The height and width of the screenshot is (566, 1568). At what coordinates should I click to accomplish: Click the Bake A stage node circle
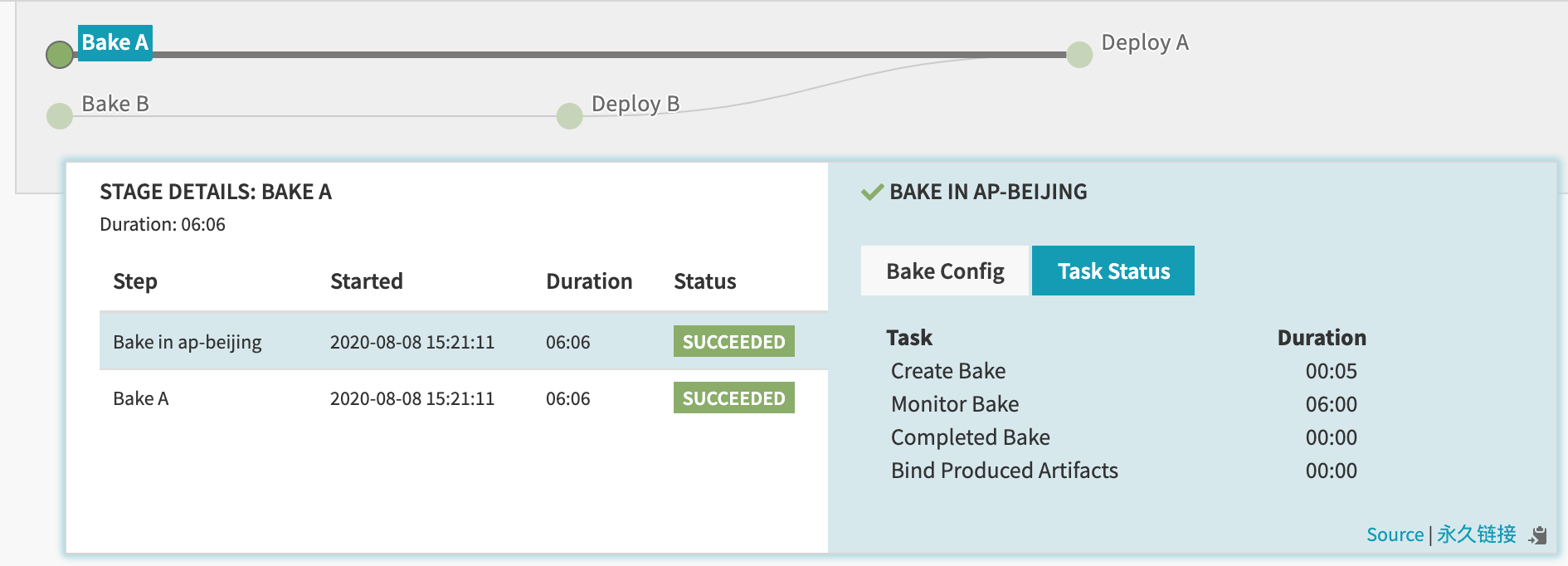pyautogui.click(x=60, y=55)
